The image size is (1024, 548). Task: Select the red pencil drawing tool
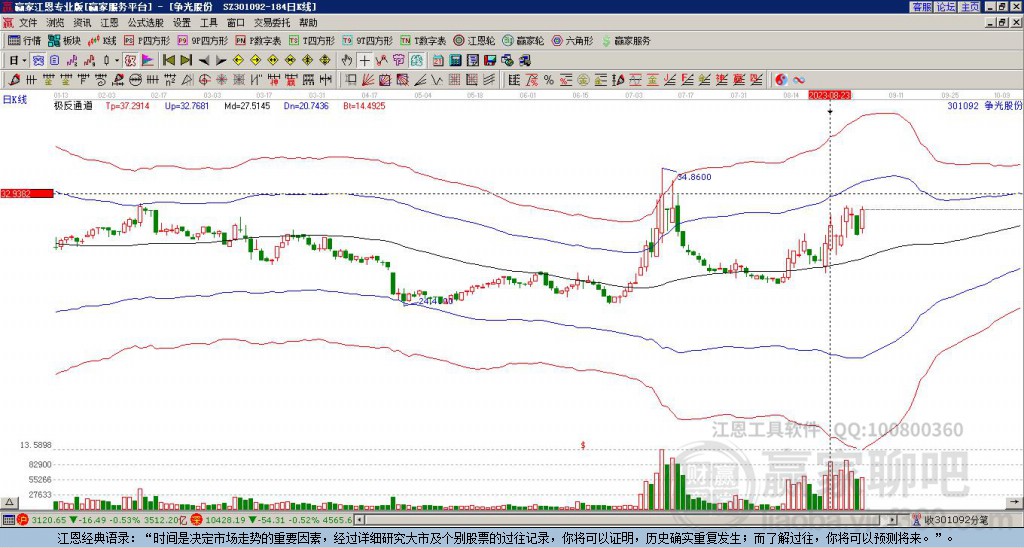pos(14,80)
